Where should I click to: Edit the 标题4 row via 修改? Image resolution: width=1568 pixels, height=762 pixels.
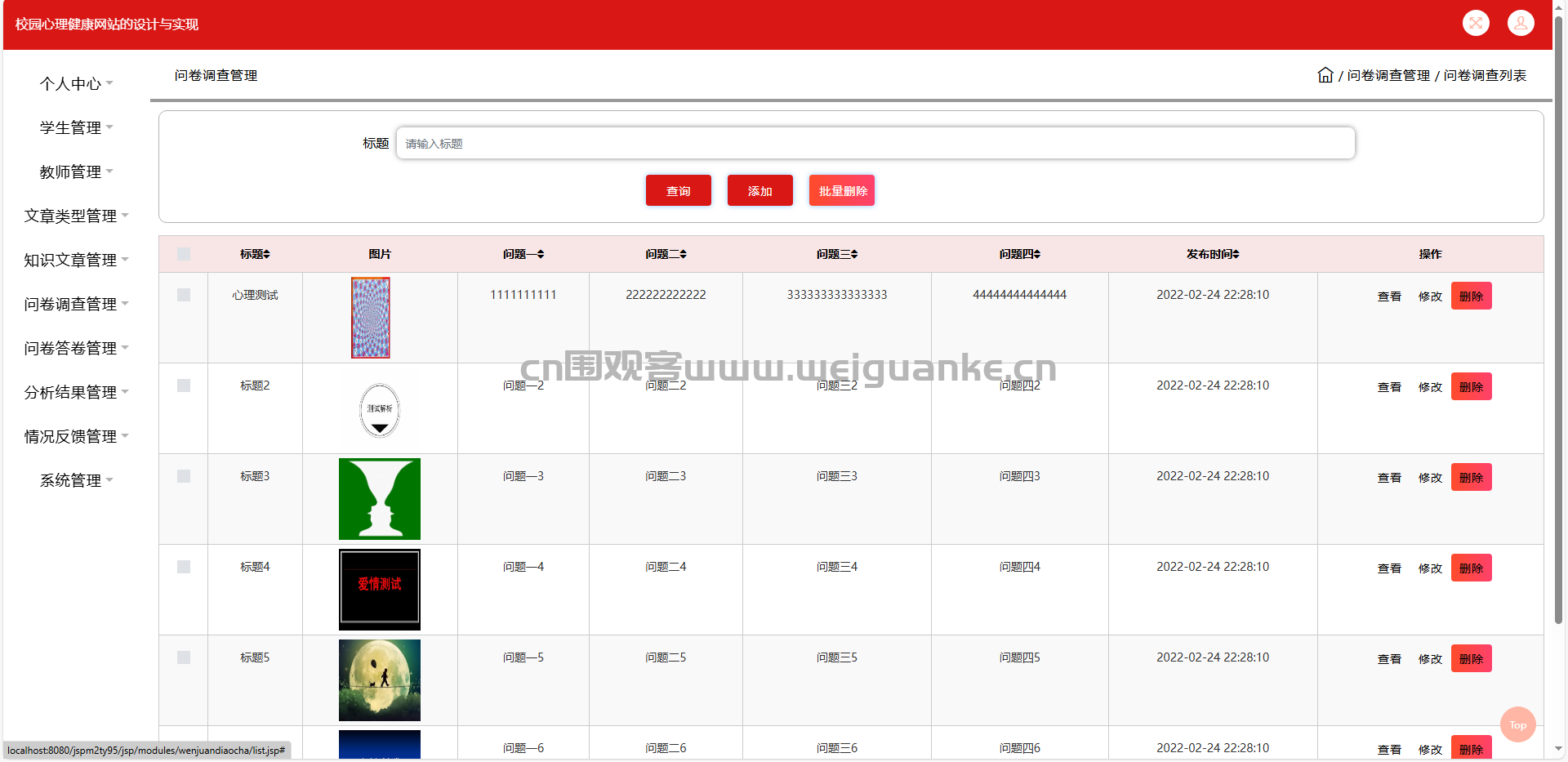click(x=1430, y=568)
